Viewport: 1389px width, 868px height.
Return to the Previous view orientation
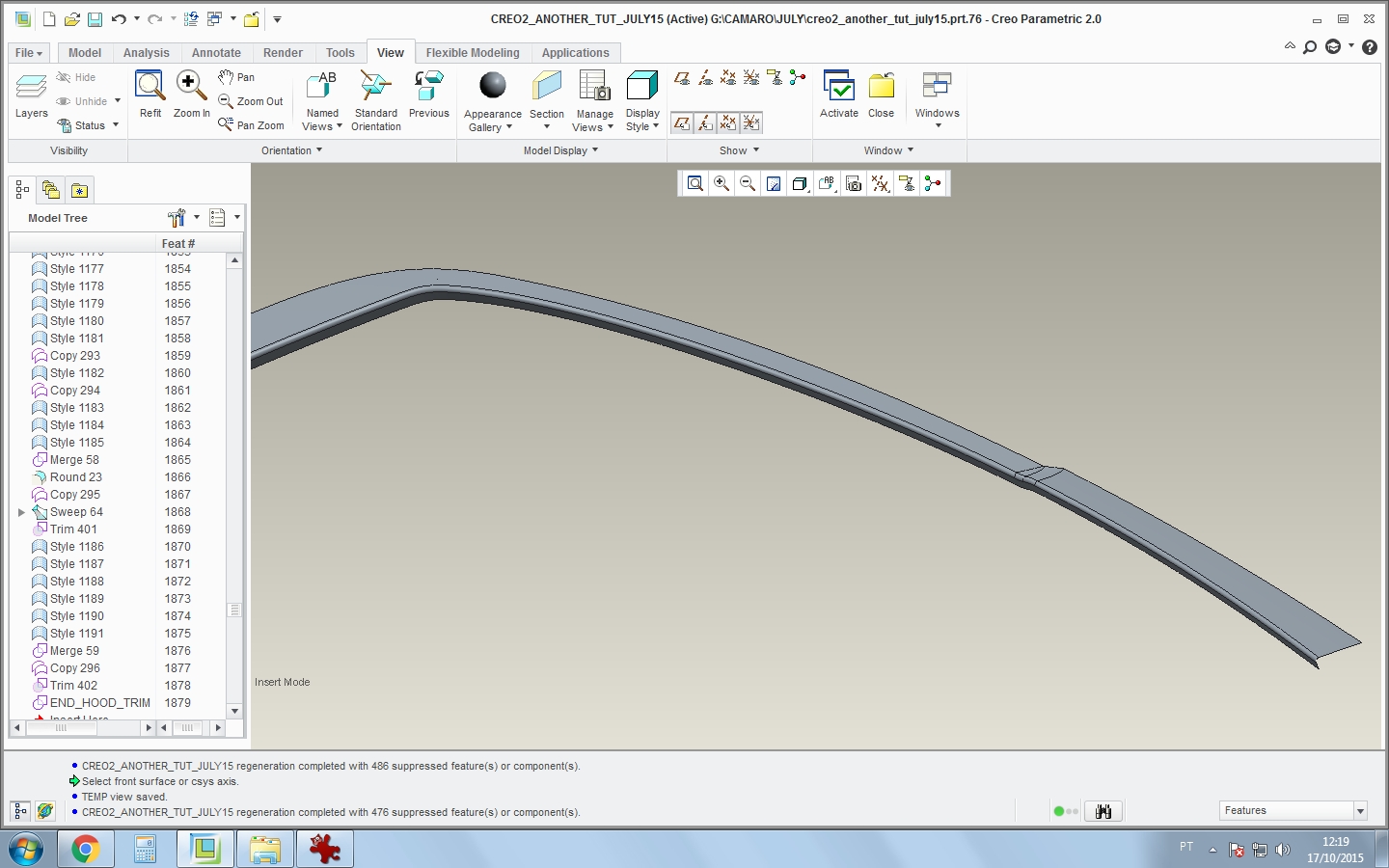428,95
